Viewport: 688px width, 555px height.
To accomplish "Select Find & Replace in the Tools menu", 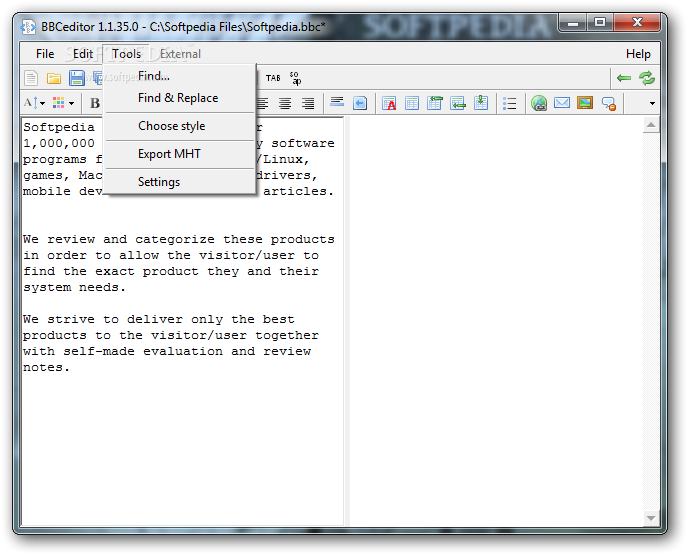I will (180, 98).
